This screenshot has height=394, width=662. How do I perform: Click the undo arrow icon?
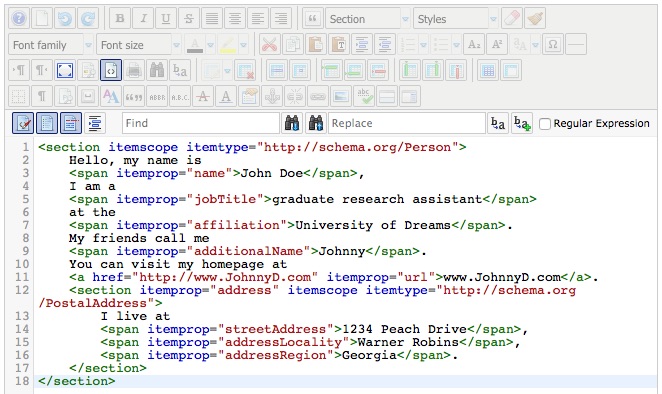[65, 19]
